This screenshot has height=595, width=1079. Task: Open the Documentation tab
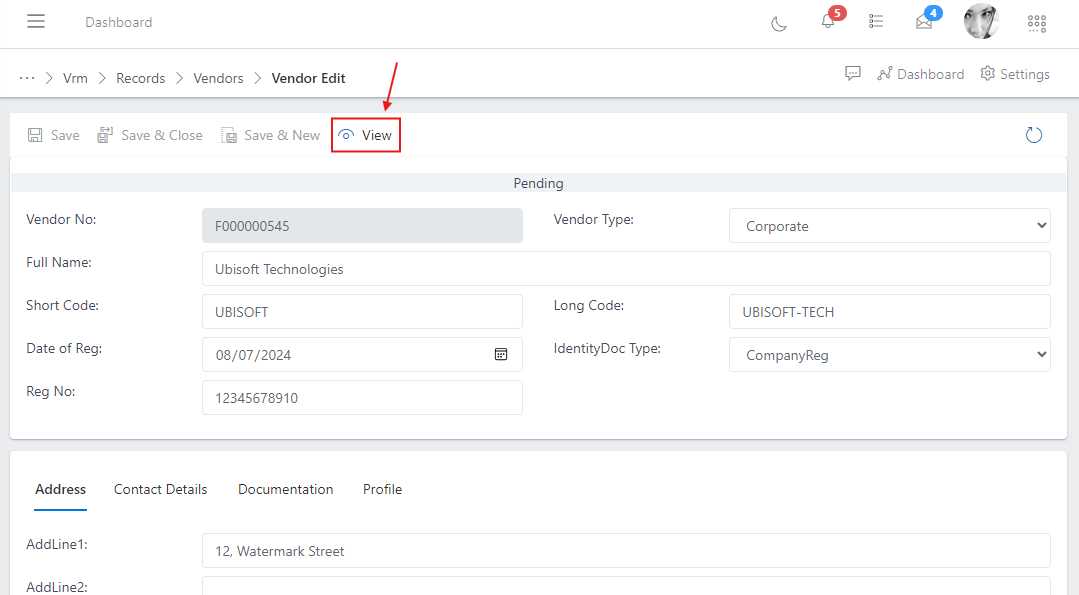(x=285, y=489)
